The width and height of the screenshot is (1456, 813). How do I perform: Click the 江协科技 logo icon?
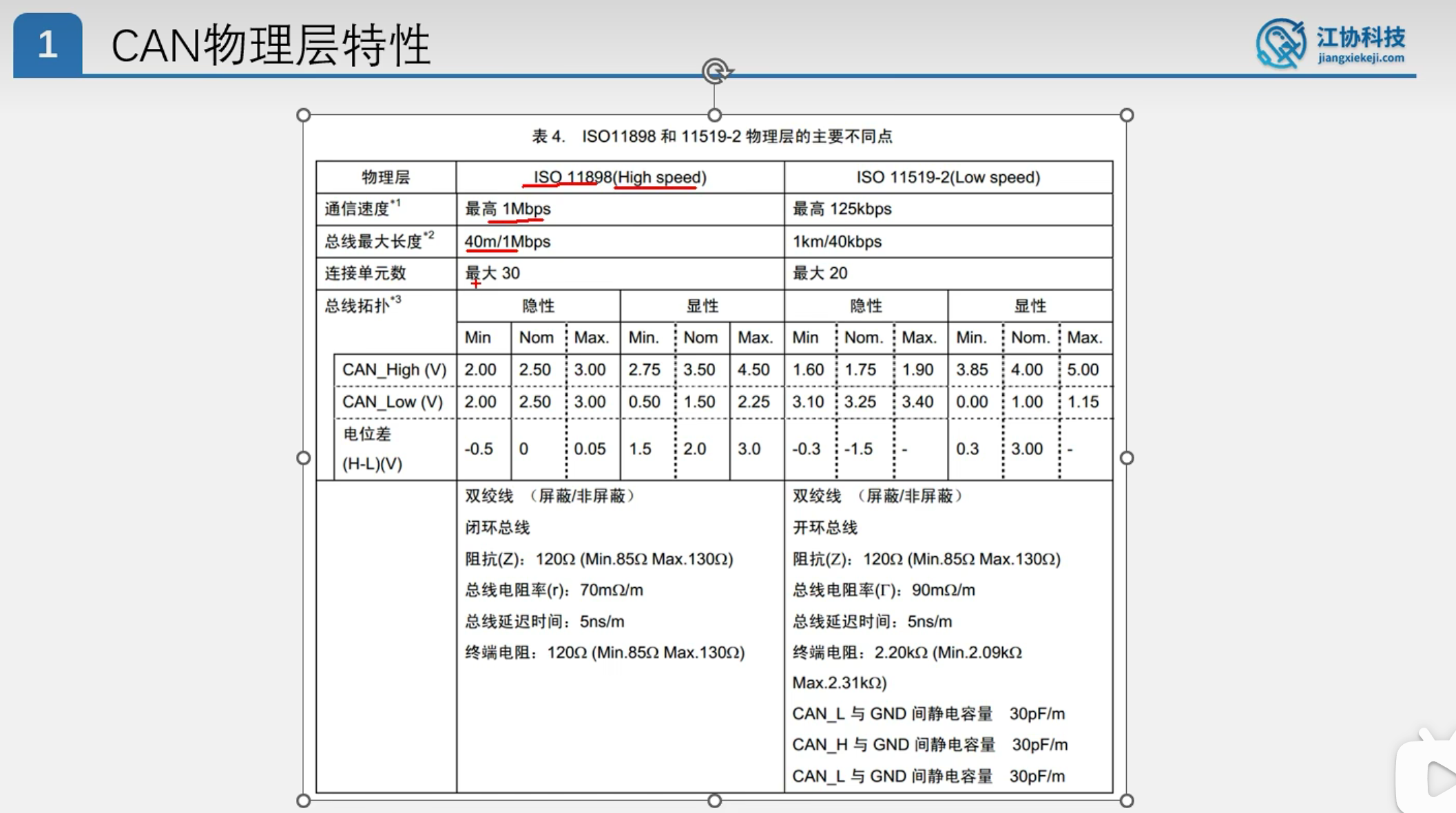point(1280,43)
